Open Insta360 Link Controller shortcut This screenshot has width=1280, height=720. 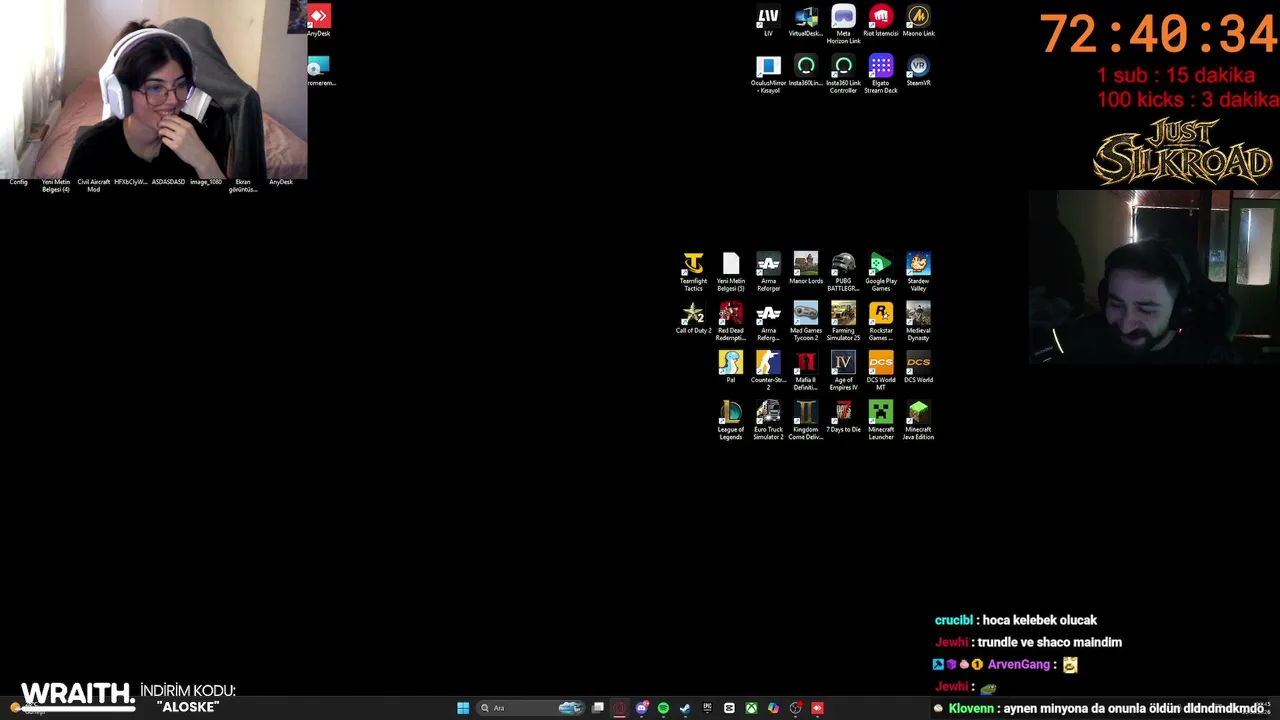click(843, 74)
